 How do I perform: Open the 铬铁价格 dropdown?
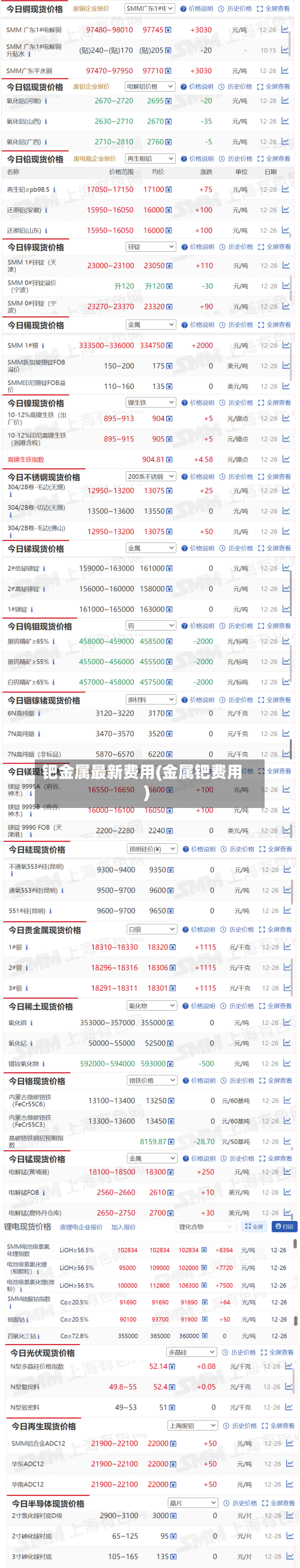pos(152,1080)
